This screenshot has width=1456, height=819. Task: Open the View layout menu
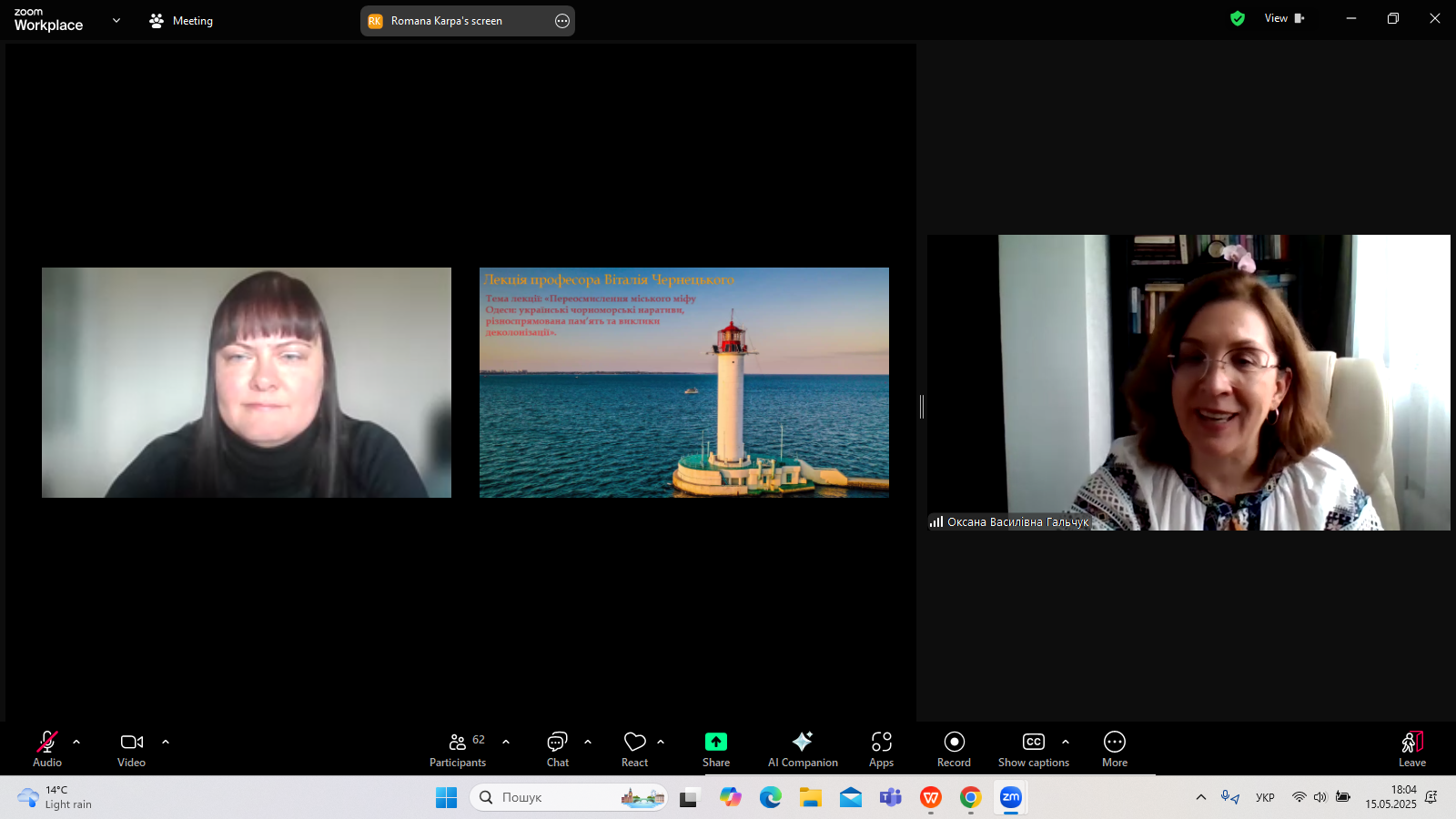(1283, 18)
